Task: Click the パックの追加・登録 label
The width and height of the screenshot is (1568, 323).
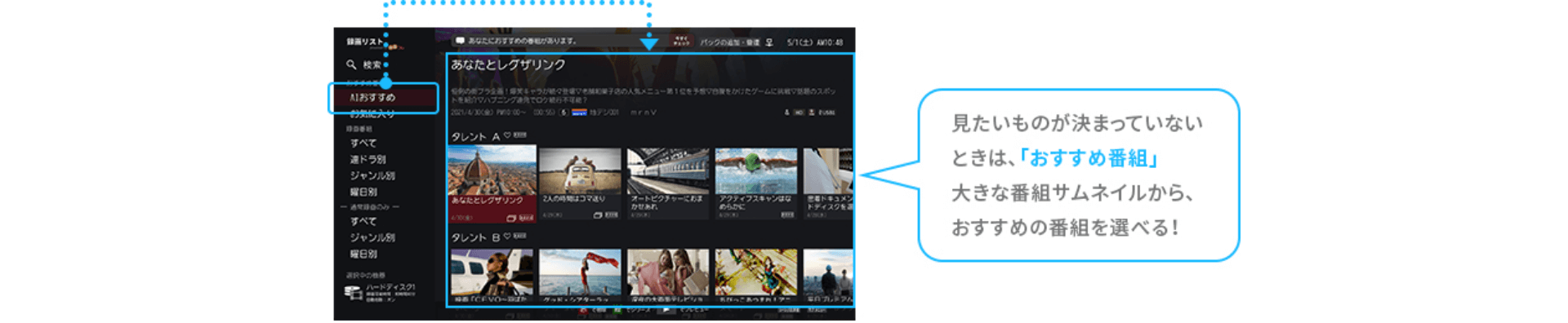Action: tap(730, 42)
